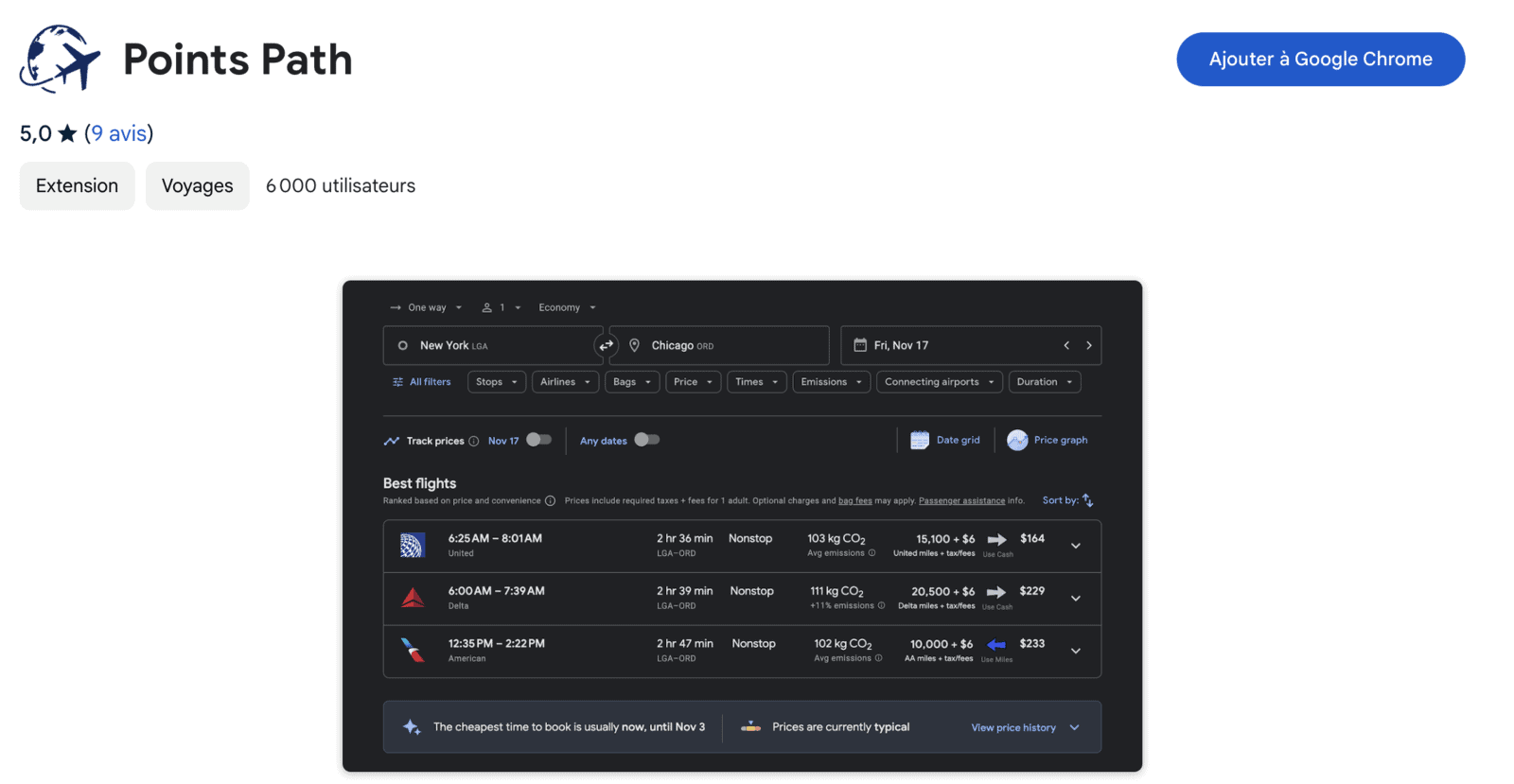Click the Track prices trend icon
Image resolution: width=1514 pixels, height=784 pixels.
tap(392, 441)
